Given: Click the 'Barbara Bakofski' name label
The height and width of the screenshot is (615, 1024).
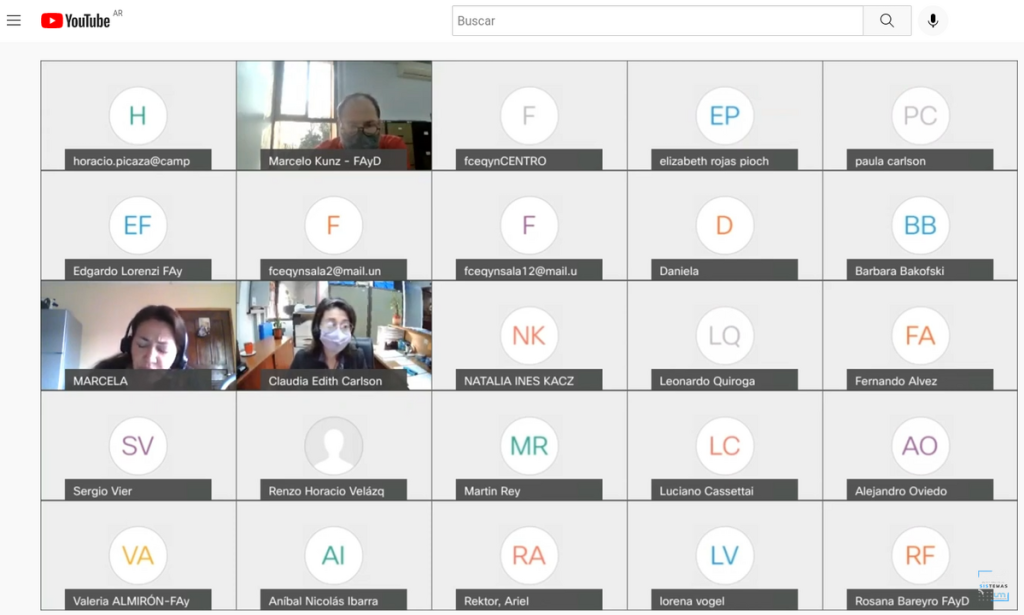Looking at the screenshot, I should 899,271.
